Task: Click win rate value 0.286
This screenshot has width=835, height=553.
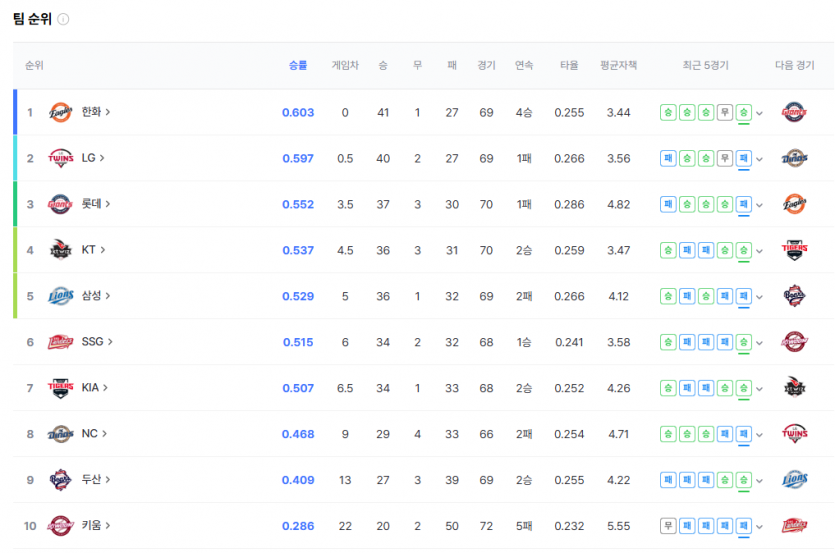Action: click(x=298, y=526)
